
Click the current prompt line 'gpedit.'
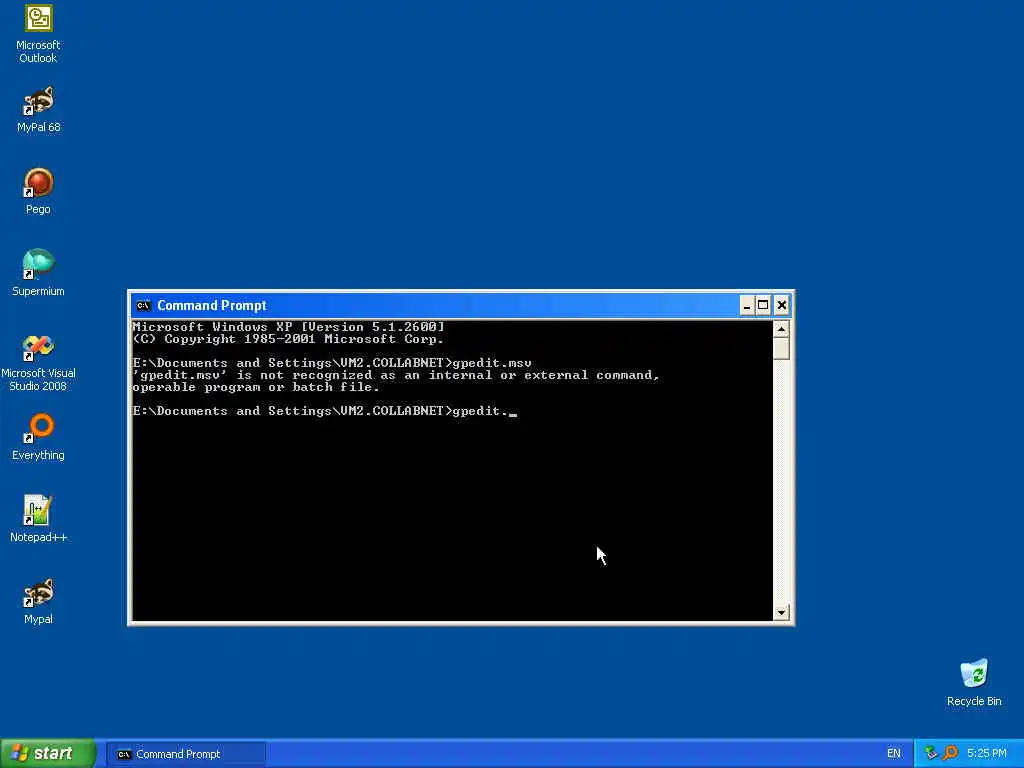point(325,411)
